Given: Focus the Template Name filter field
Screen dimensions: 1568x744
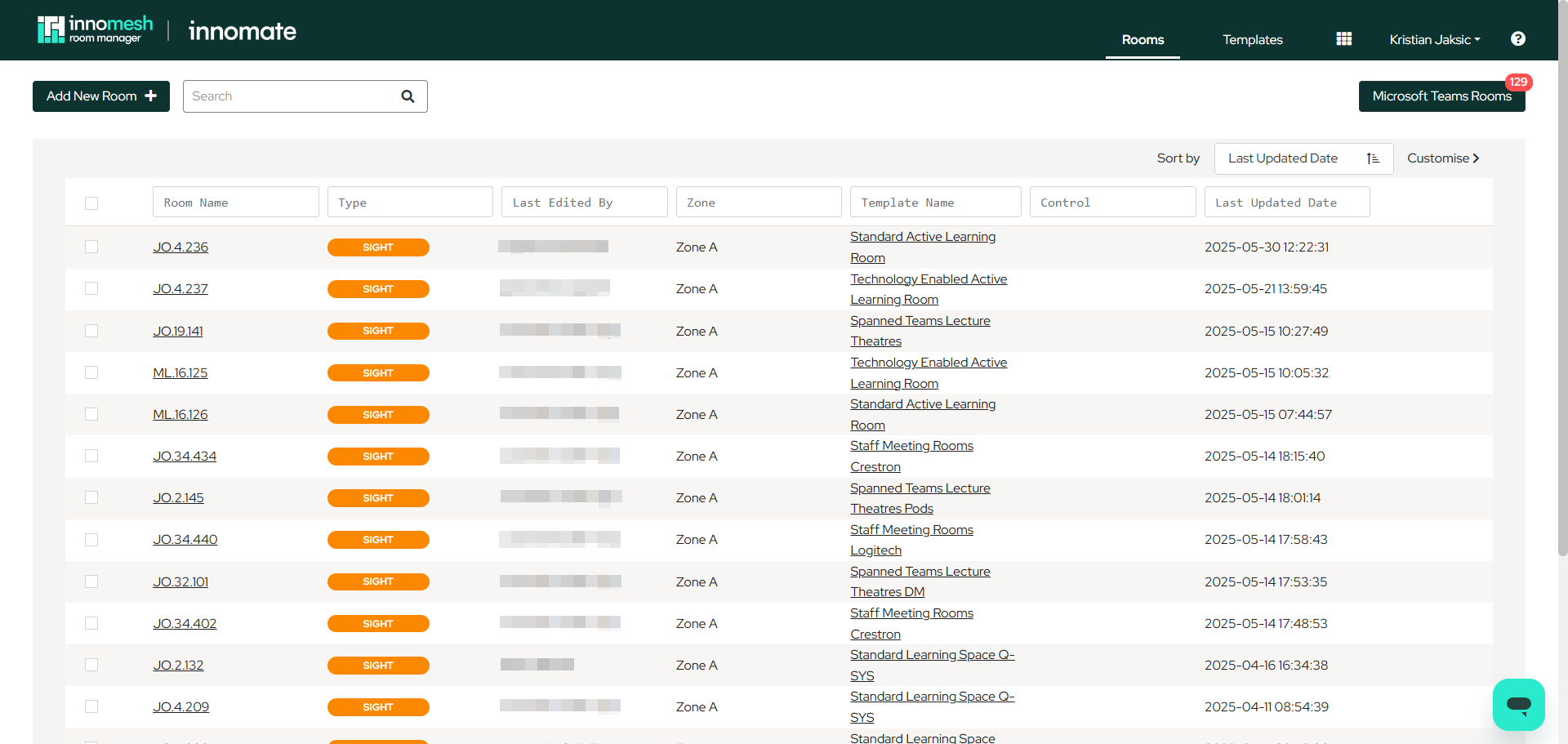Looking at the screenshot, I should 935,202.
